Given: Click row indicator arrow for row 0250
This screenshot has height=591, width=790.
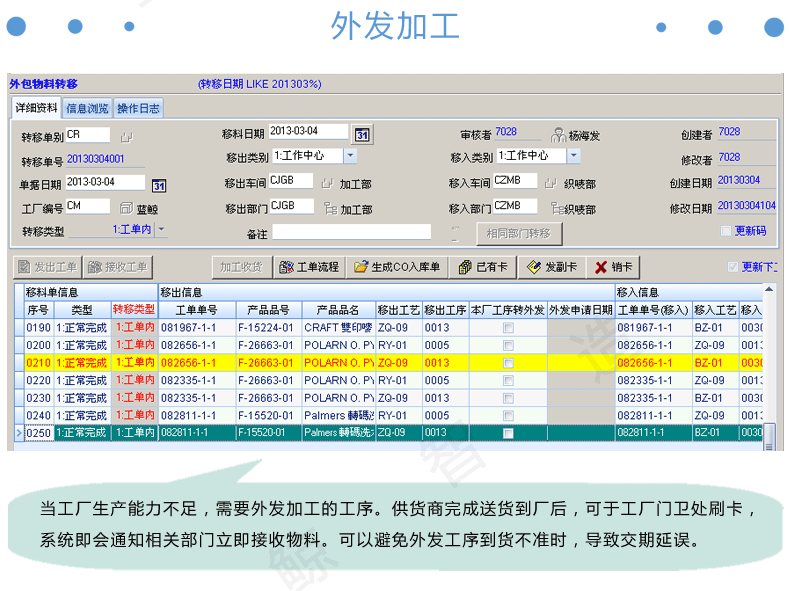Looking at the screenshot, I should (x=19, y=433).
